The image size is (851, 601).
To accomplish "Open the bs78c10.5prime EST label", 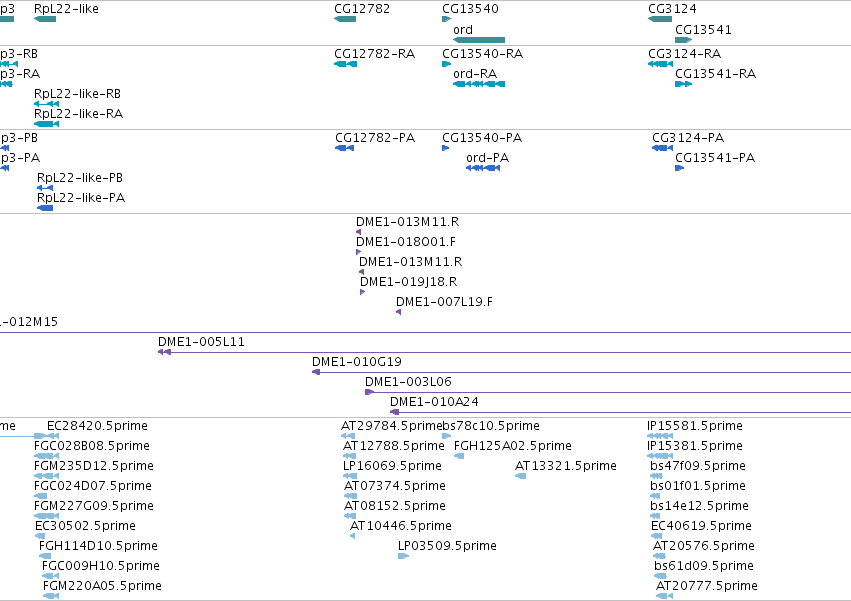I will [491, 426].
